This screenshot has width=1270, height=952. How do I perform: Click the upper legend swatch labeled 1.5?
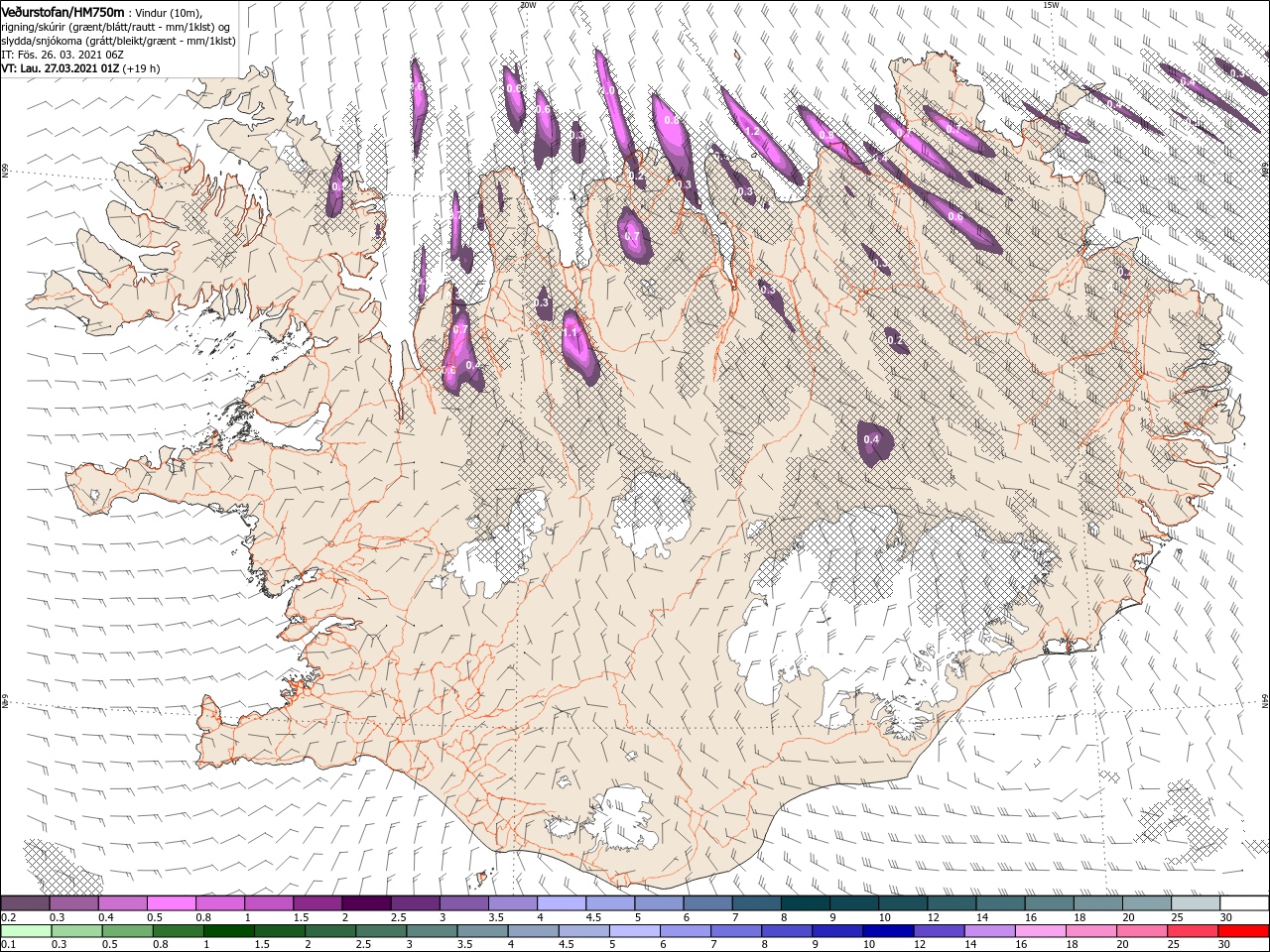tap(317, 903)
